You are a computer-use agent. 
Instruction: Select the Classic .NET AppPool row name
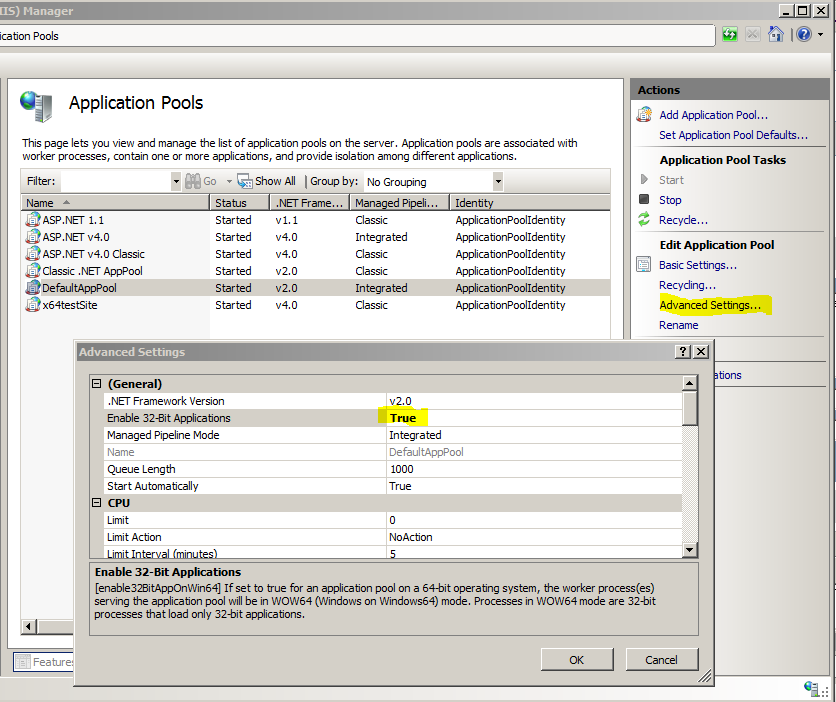(93, 271)
